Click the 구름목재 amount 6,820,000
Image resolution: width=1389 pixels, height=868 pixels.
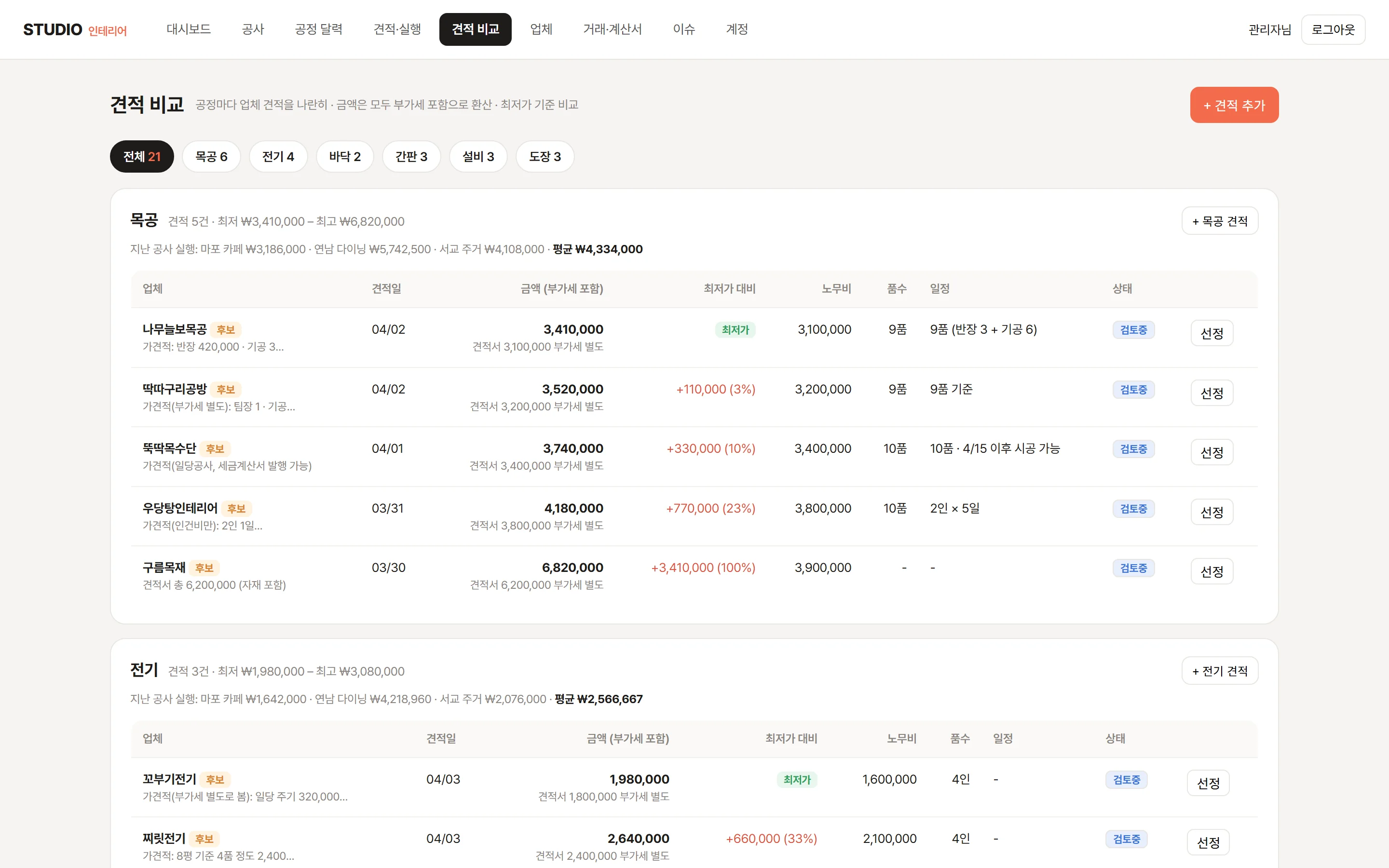point(572,568)
